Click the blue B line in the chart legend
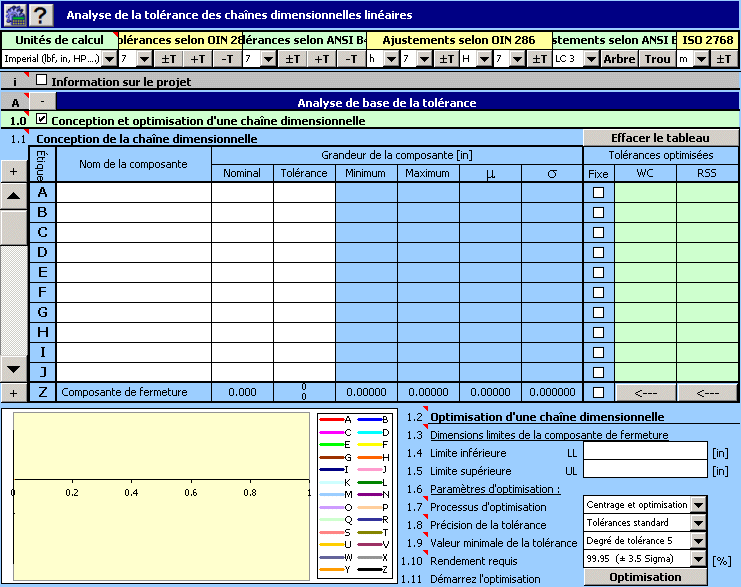This screenshot has width=741, height=587. 370,420
